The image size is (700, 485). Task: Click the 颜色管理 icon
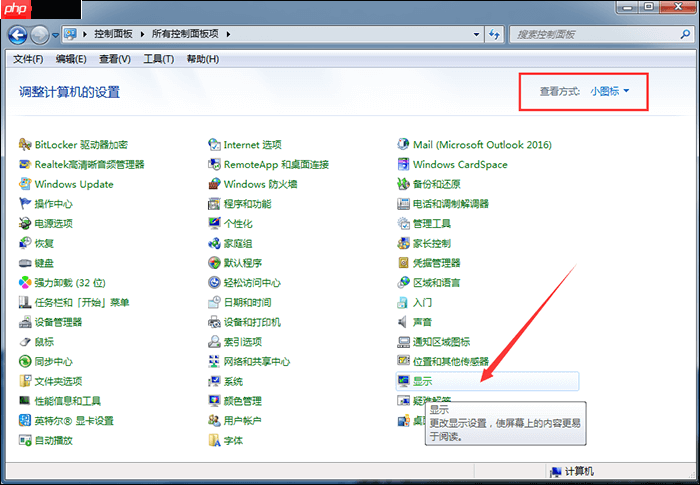[x=214, y=401]
